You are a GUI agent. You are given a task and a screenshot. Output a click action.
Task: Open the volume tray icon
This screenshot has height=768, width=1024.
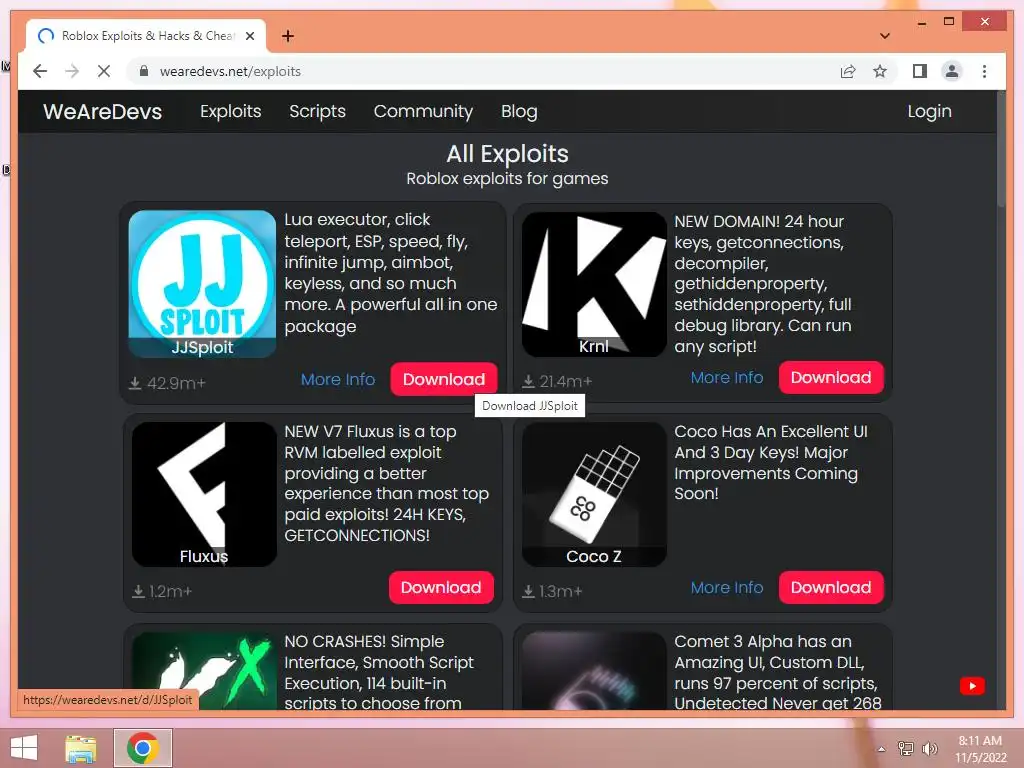point(929,749)
